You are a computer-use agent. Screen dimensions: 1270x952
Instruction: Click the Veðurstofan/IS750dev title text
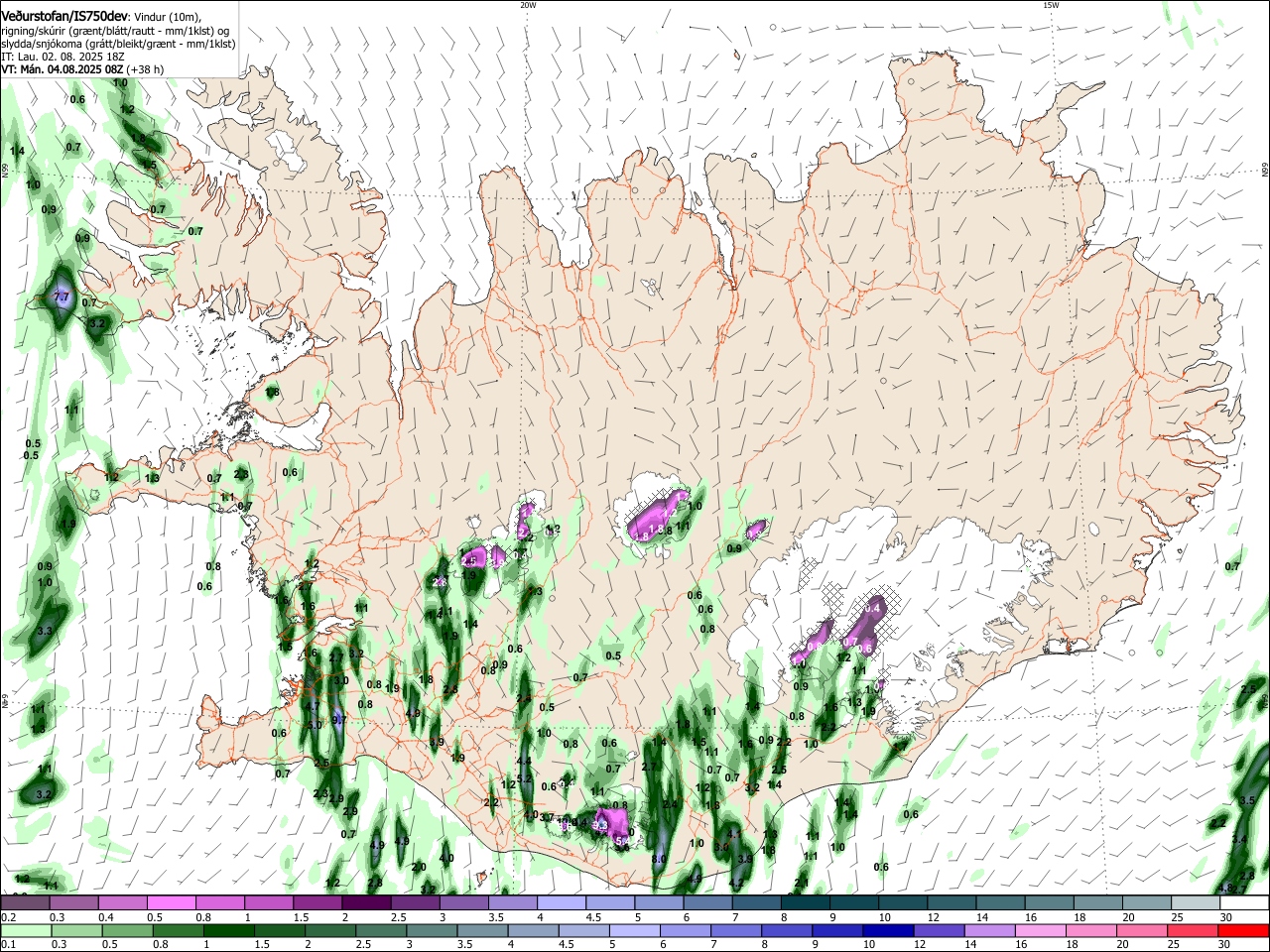pyautogui.click(x=64, y=17)
